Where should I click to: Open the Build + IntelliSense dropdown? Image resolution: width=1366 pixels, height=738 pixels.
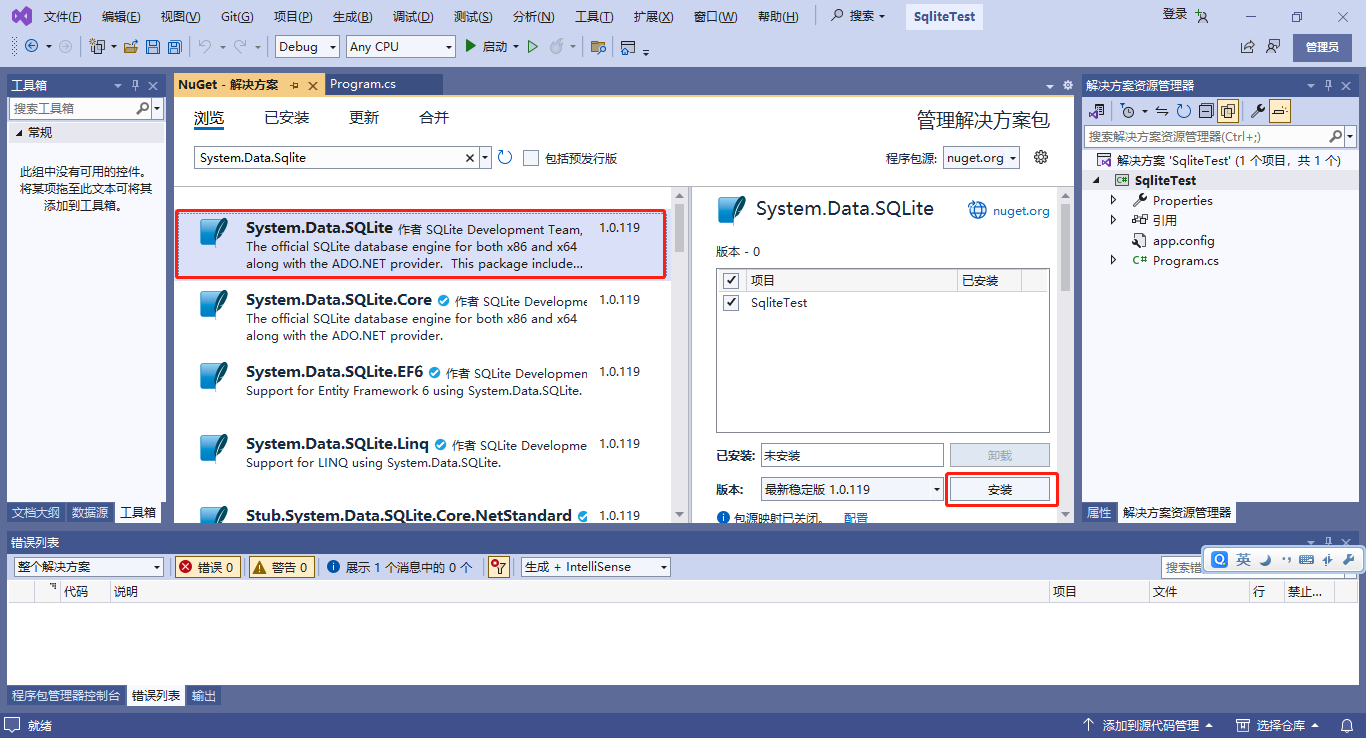coord(596,567)
